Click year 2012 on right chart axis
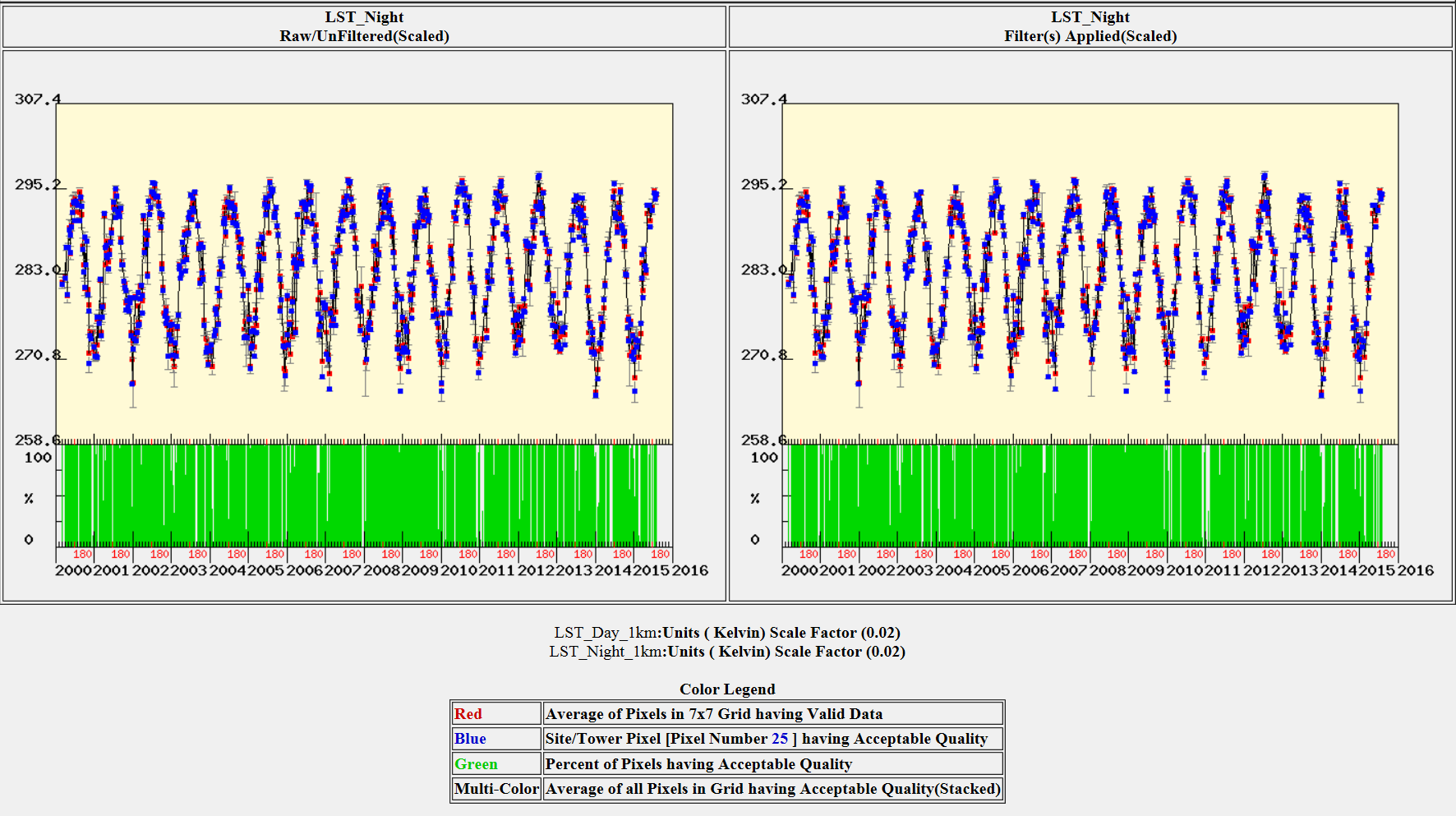 click(x=1262, y=570)
